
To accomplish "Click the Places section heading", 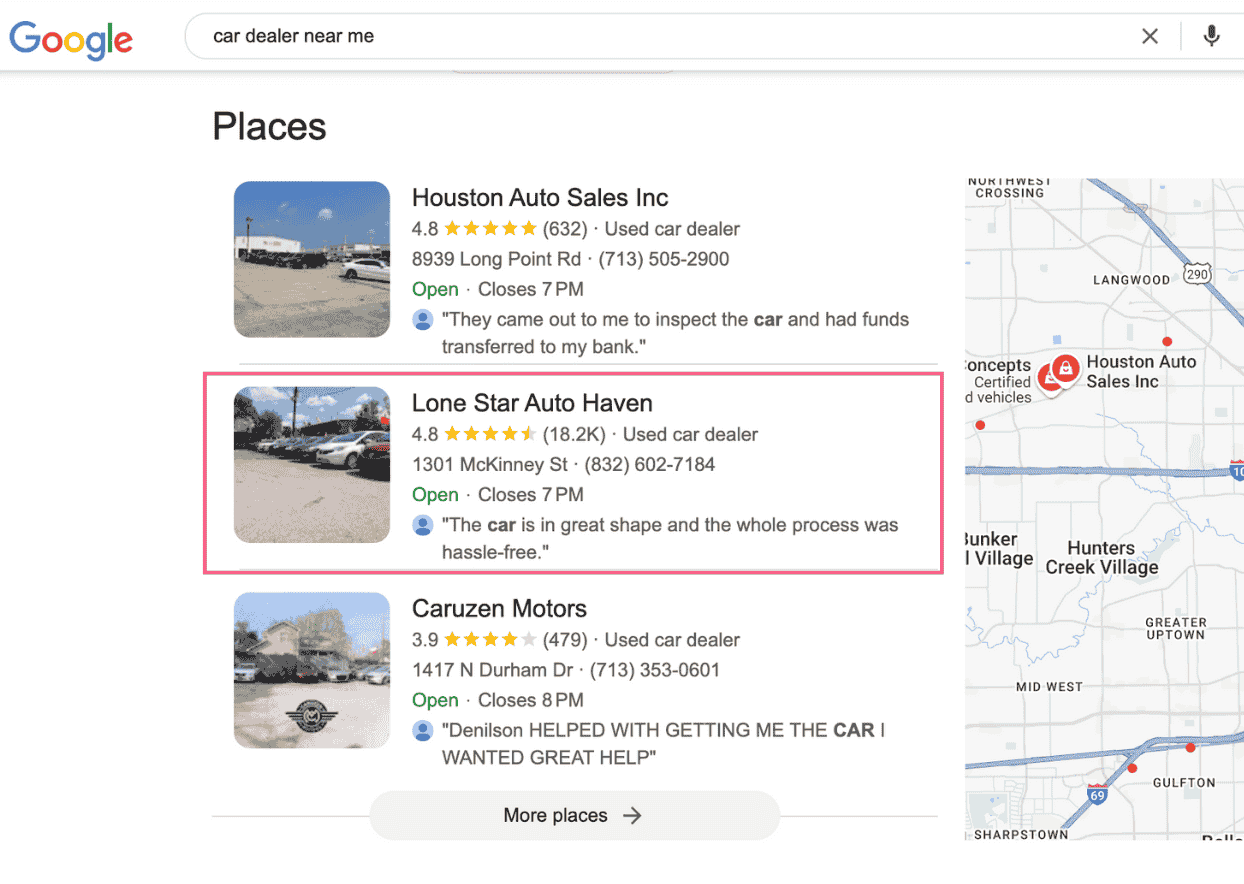I will tap(269, 127).
